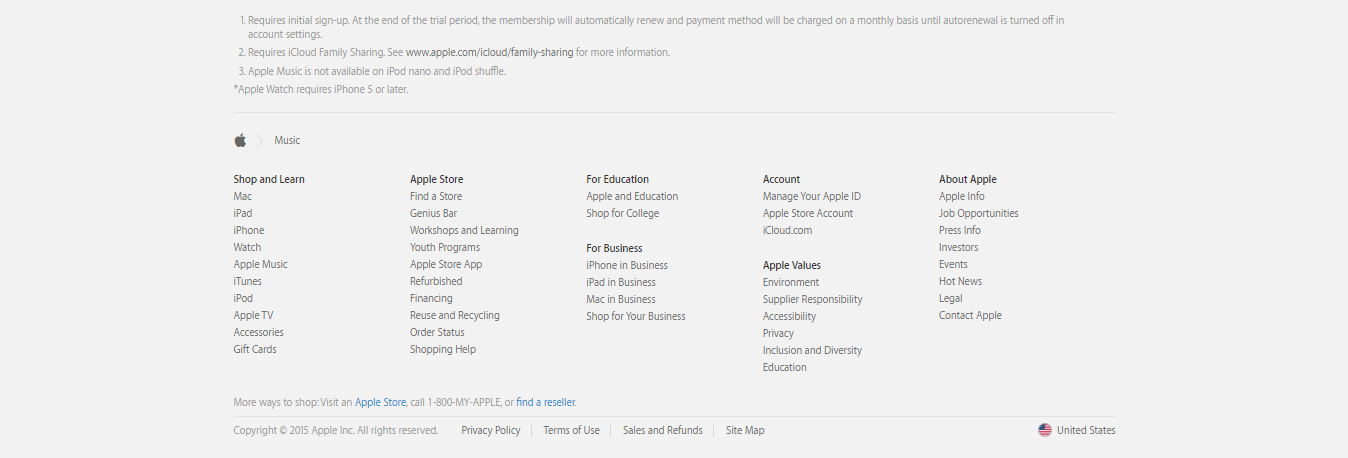The height and width of the screenshot is (458, 1348).
Task: Open Apple and Education link
Action: [632, 197]
